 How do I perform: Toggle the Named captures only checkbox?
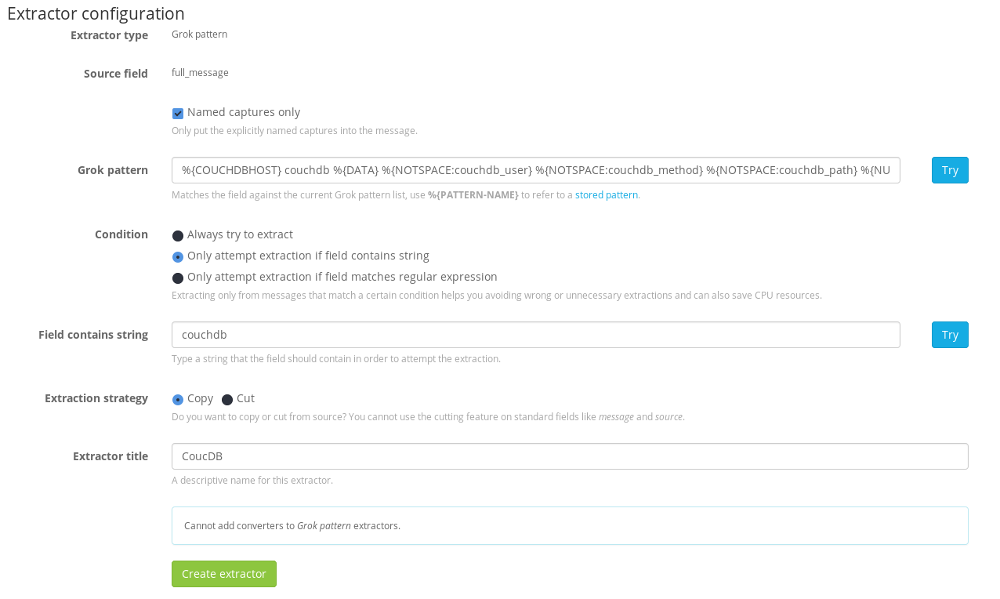click(x=178, y=113)
